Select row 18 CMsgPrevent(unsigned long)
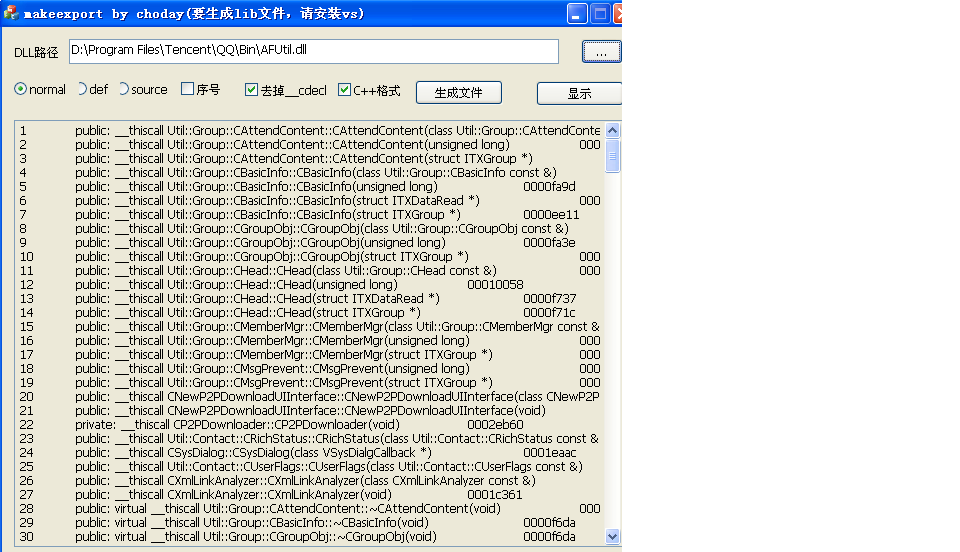960x552 pixels. (x=309, y=369)
